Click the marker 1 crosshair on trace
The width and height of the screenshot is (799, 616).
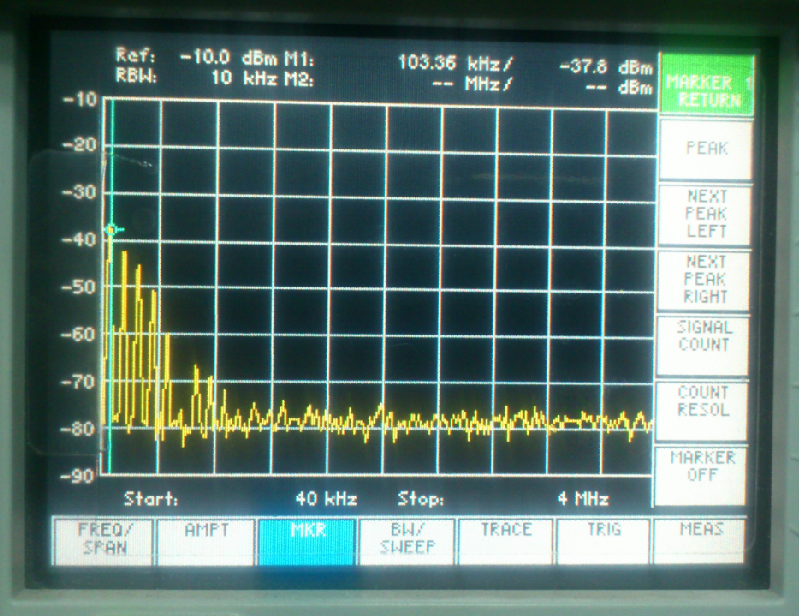coord(112,230)
